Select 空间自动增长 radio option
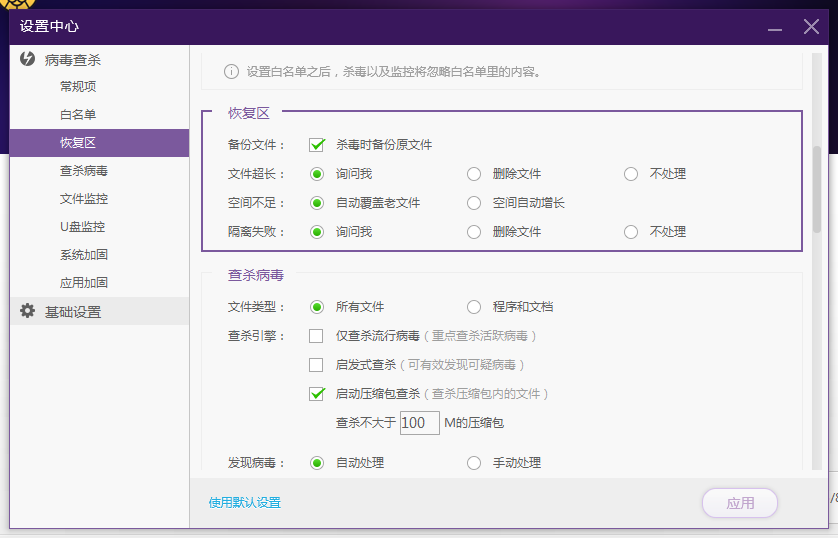This screenshot has height=538, width=838. [x=474, y=203]
